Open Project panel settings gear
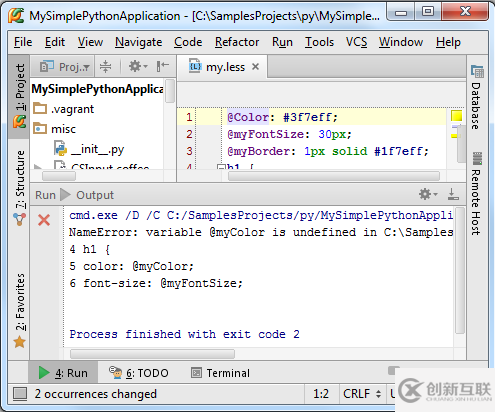 138,66
